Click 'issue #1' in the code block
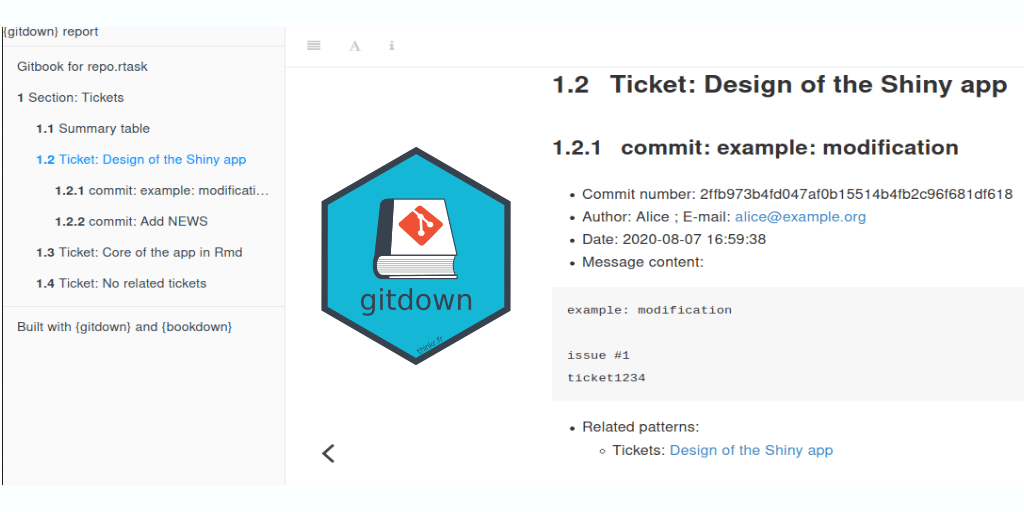1024x512 pixels. click(598, 355)
